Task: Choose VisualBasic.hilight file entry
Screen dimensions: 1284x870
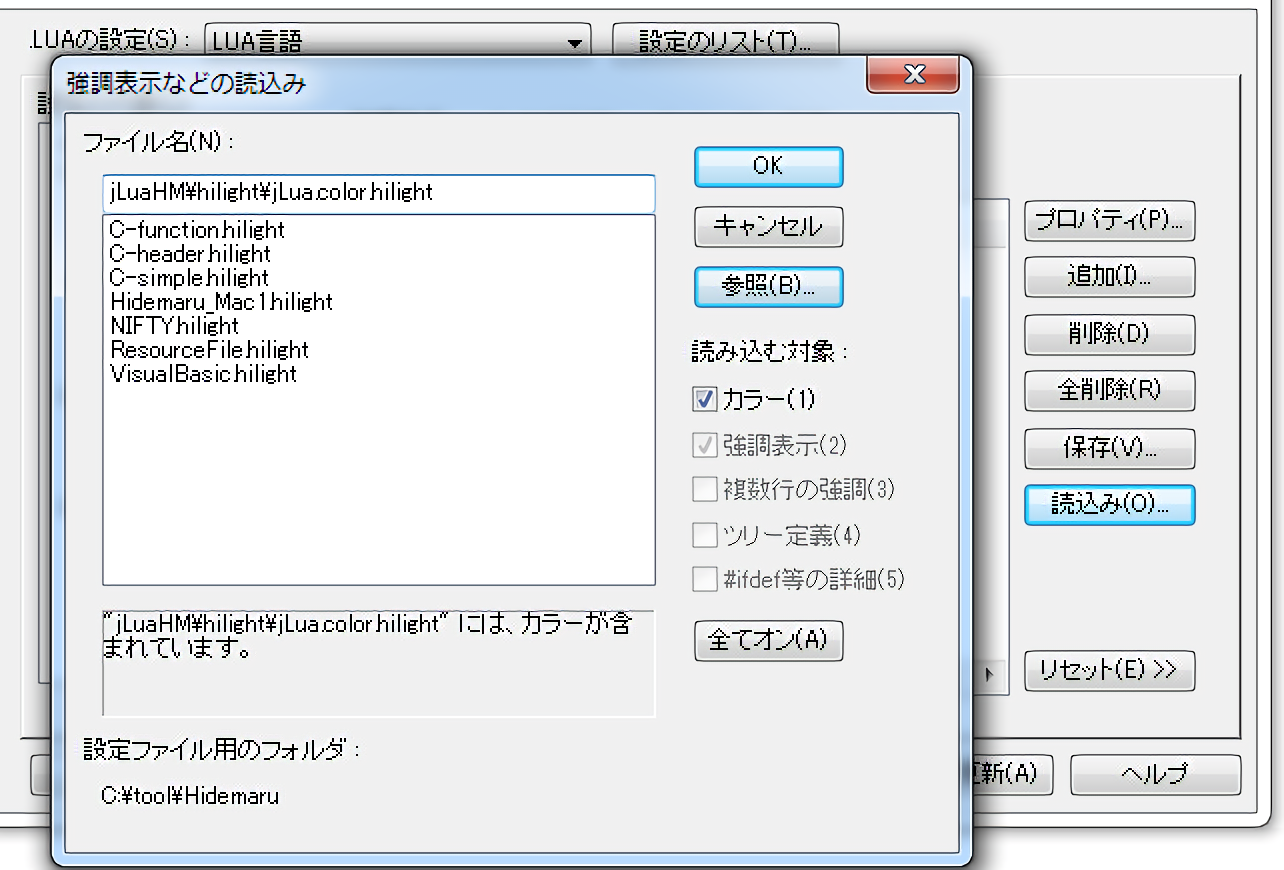Action: (x=204, y=374)
